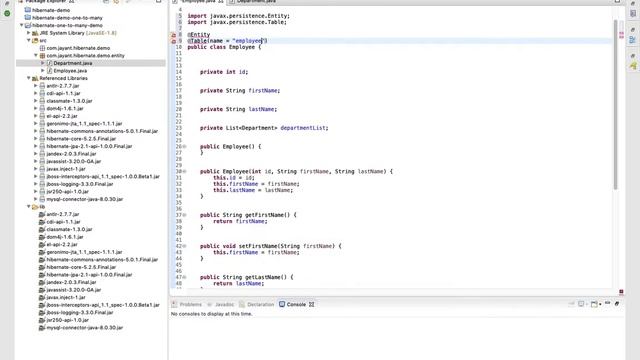This screenshot has height=360, width=640.
Task: Select Department.java in Package Explorer
Action: 73,63
